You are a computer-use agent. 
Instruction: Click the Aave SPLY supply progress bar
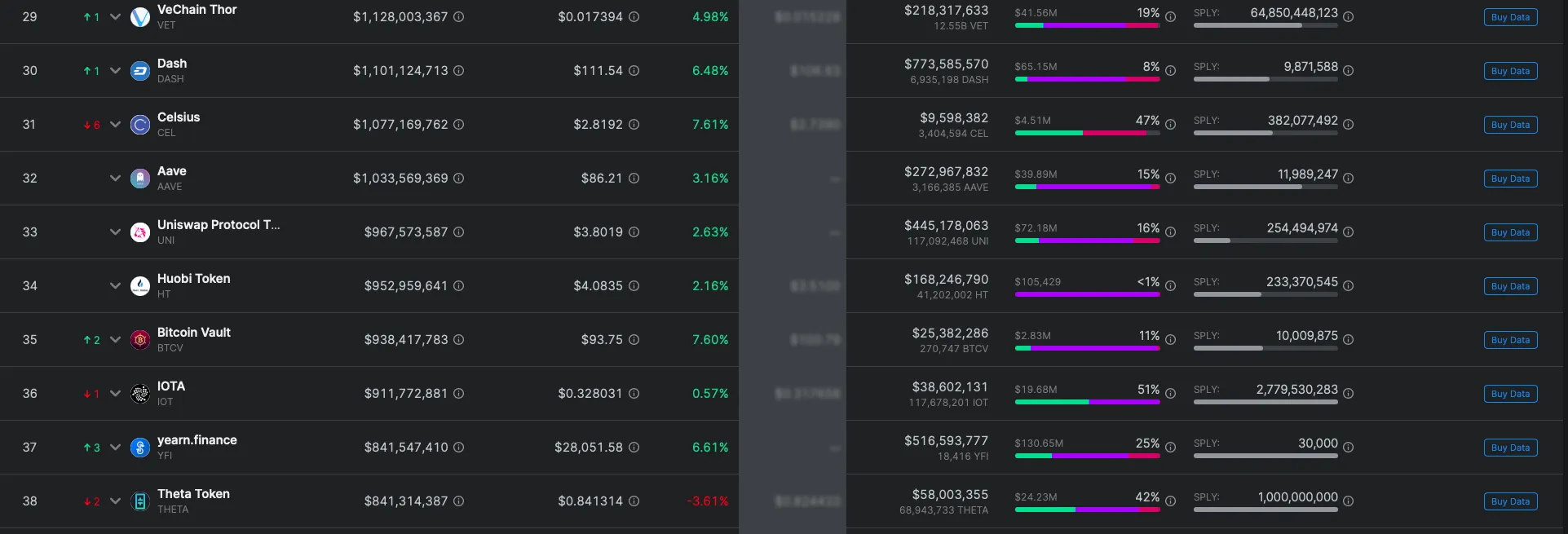pyautogui.click(x=1265, y=187)
